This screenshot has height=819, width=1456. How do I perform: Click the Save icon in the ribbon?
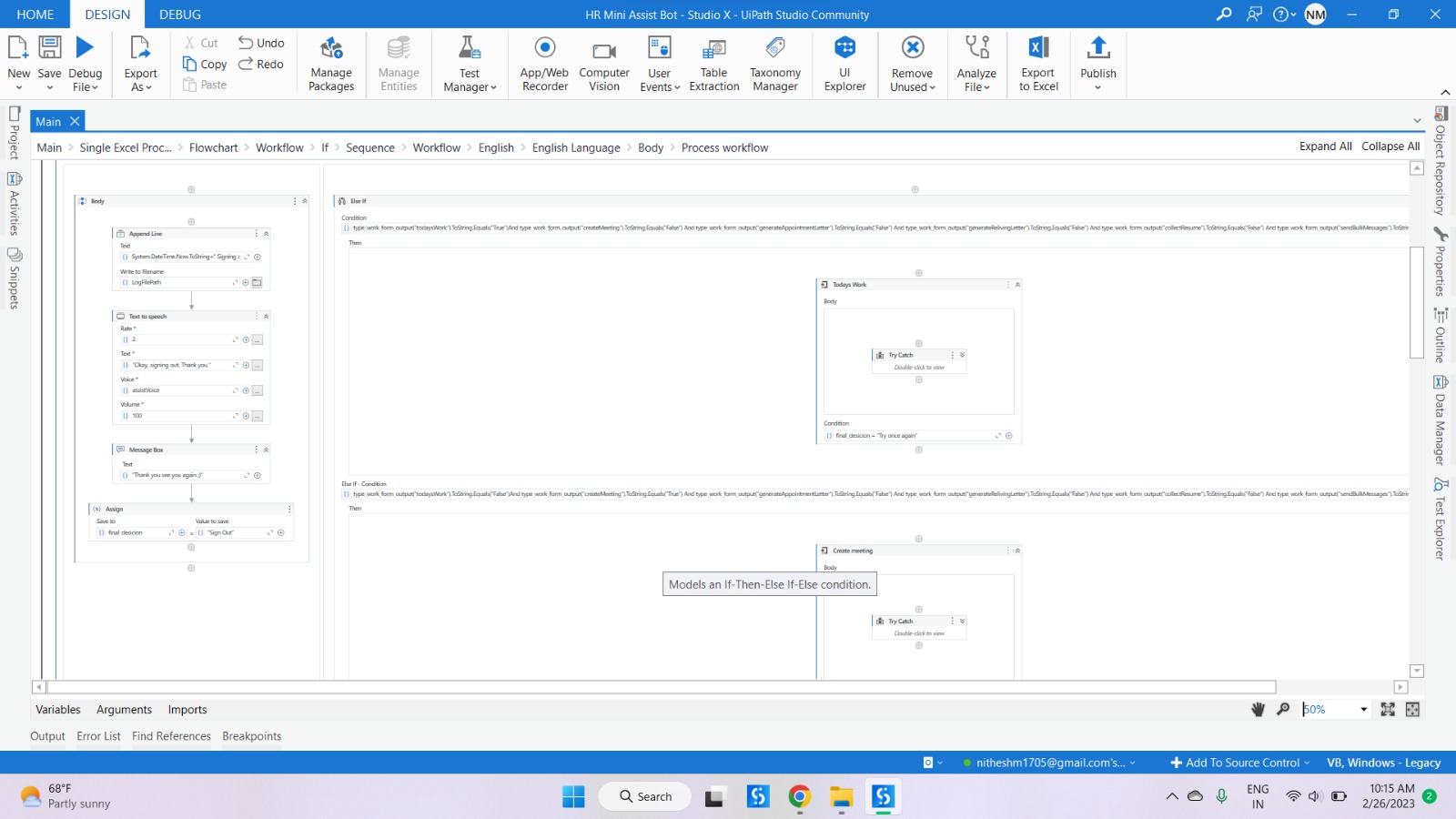(x=49, y=47)
